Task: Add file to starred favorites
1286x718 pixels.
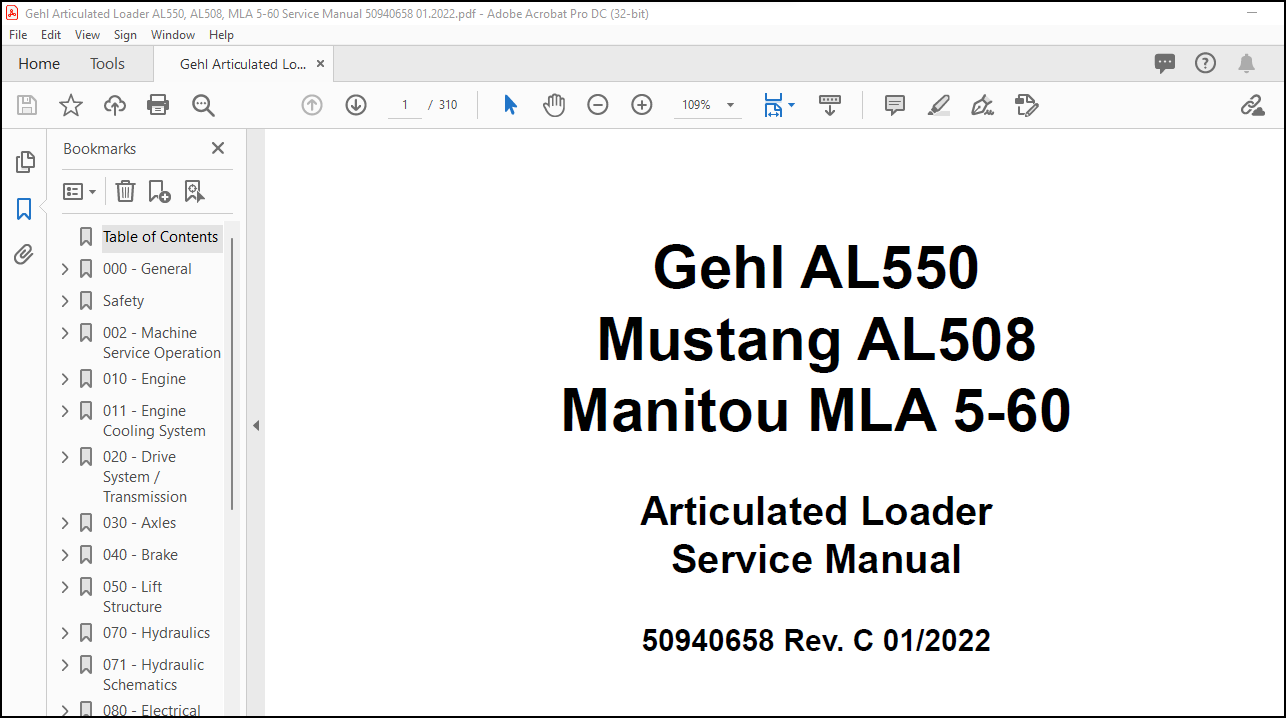Action: pos(71,105)
